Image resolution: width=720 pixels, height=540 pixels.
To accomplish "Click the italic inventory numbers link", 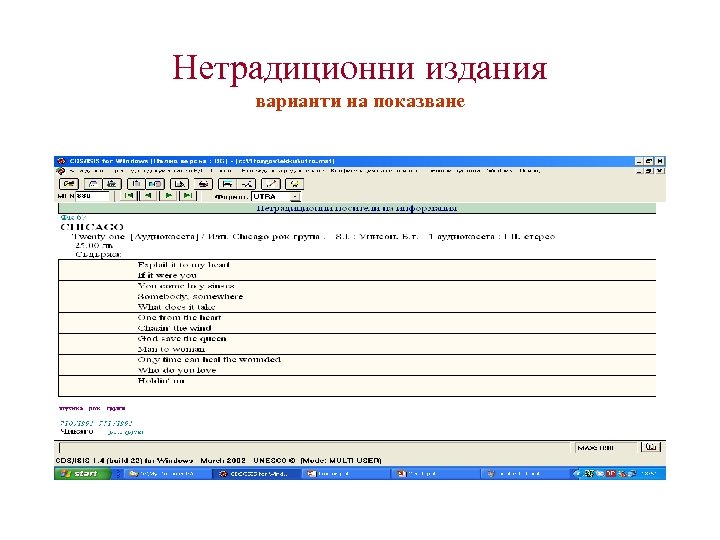I will (96, 423).
